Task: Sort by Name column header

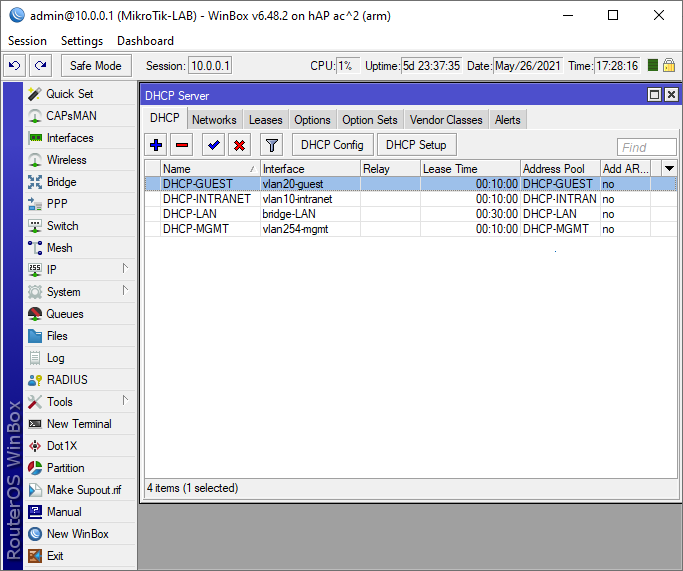Action: click(x=210, y=169)
